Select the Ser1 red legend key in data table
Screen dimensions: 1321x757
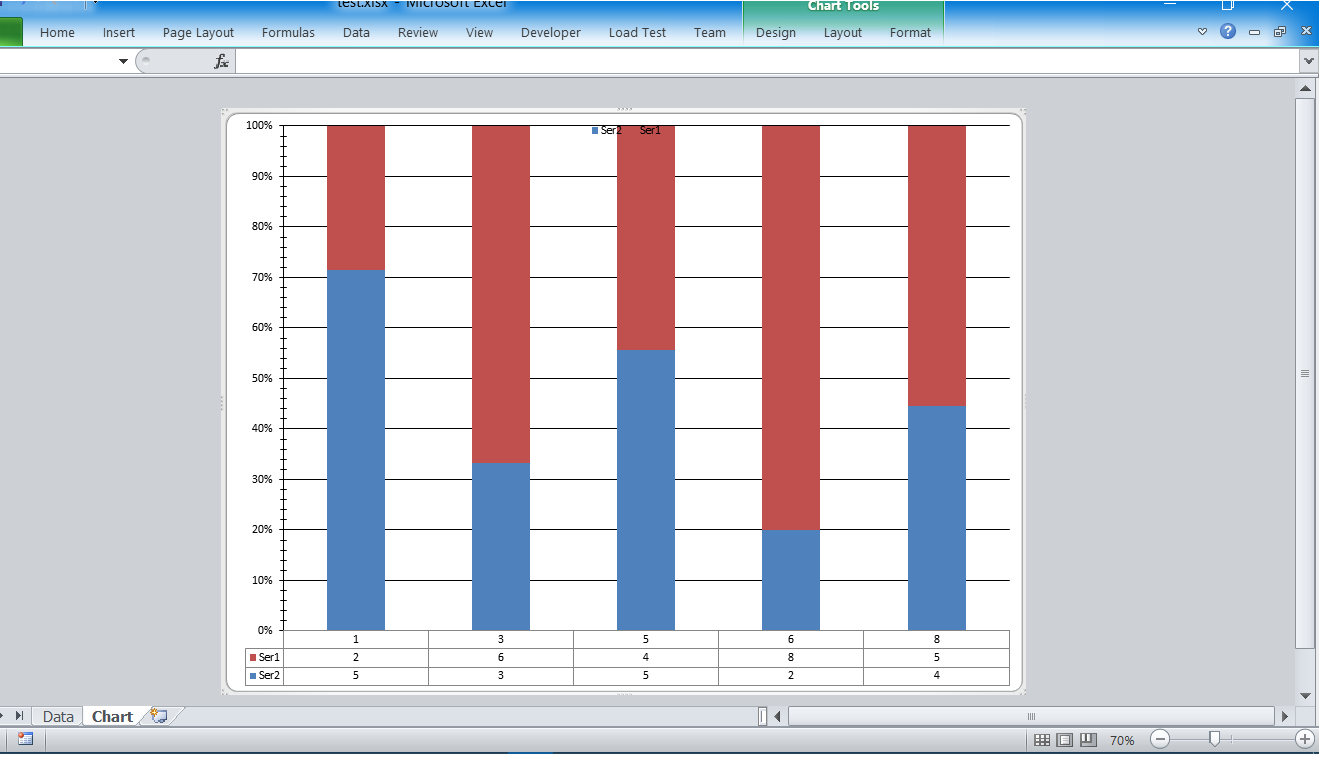253,658
